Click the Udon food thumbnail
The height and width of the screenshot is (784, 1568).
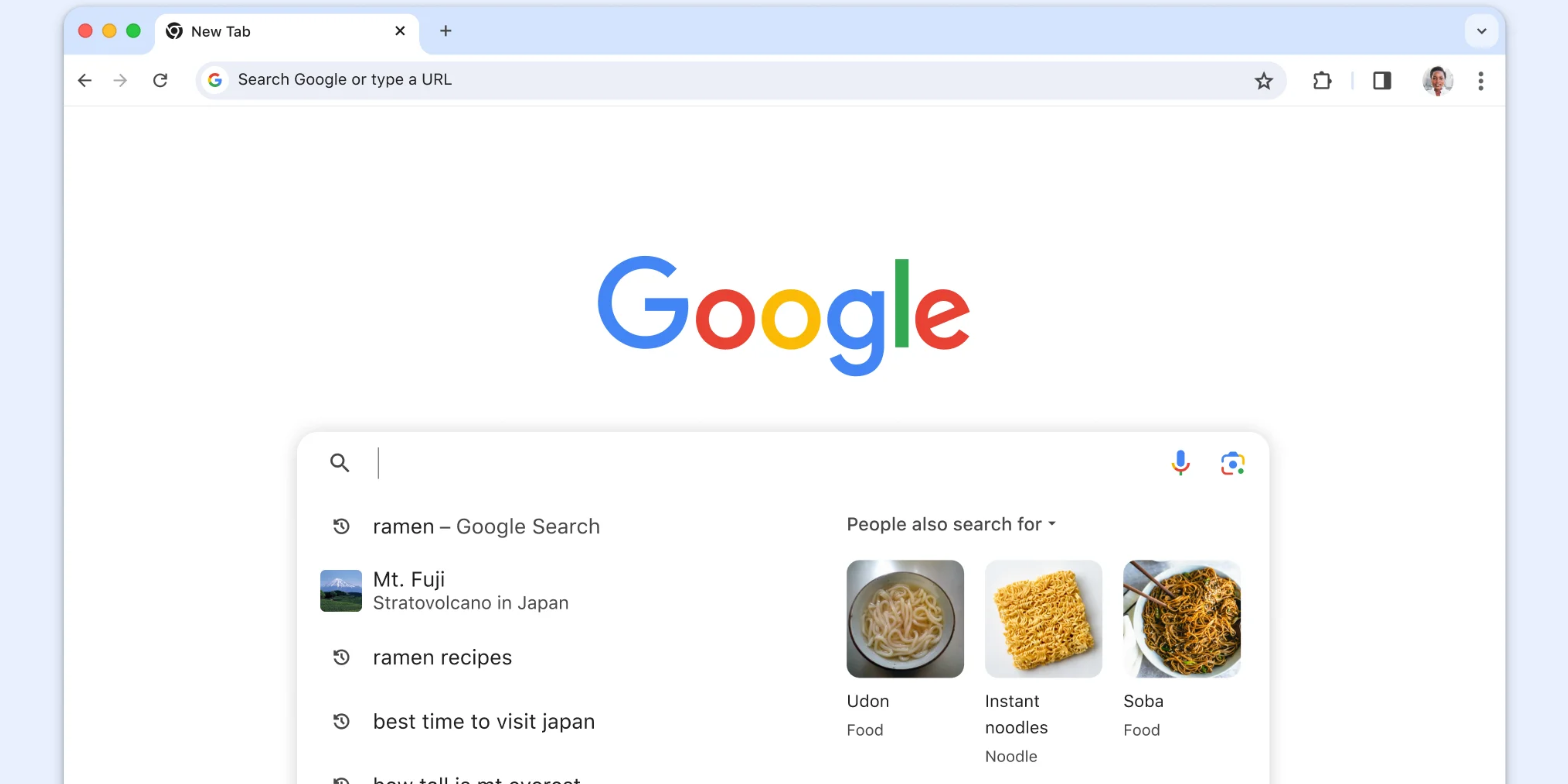tap(904, 618)
